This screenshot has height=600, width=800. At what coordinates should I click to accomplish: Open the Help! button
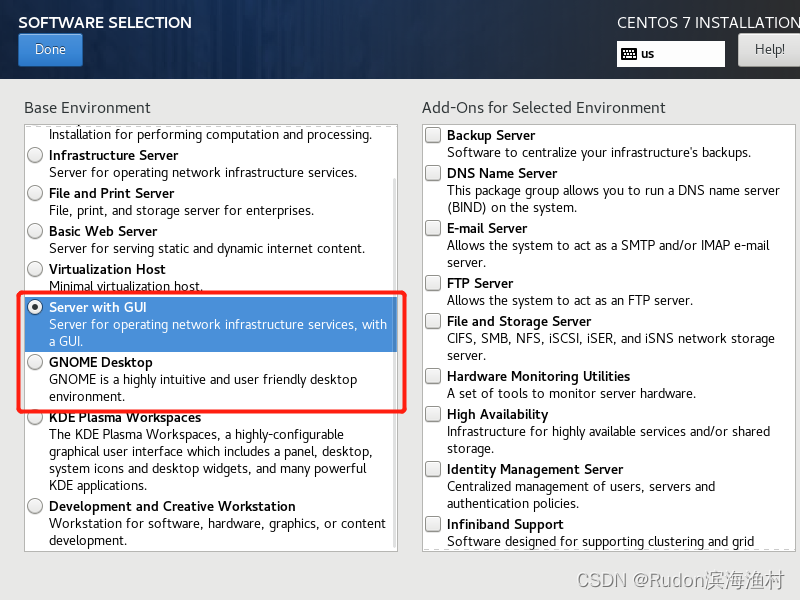pos(769,49)
